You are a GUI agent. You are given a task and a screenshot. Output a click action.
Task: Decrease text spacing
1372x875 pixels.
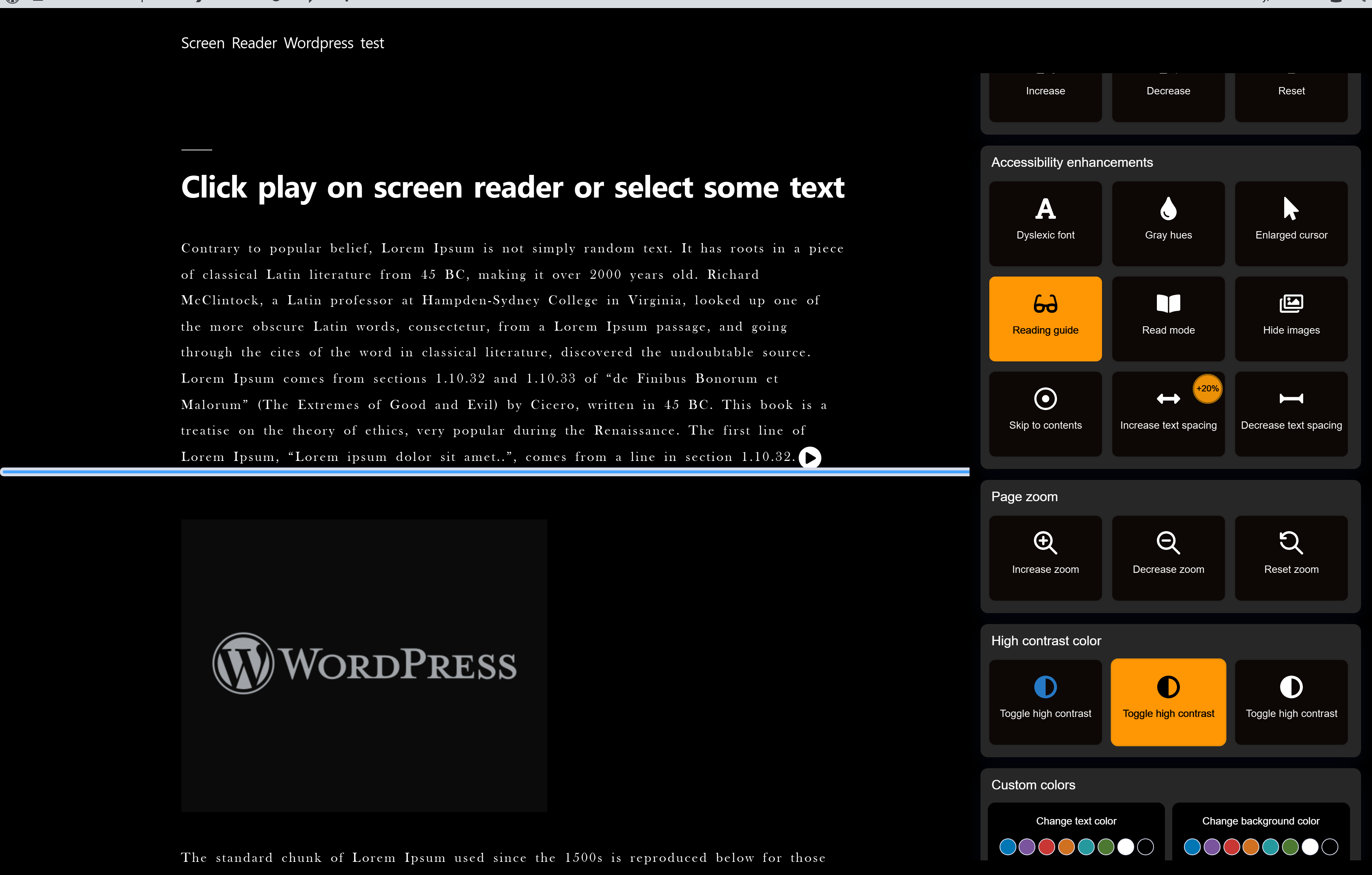[1290, 413]
